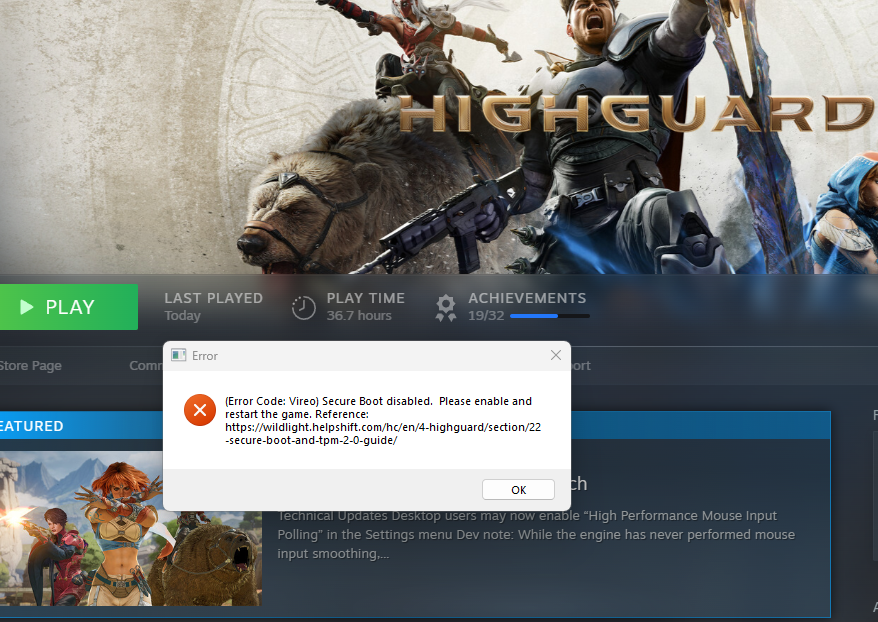This screenshot has width=878, height=622.
Task: Click the white play triangle icon
Action: coord(26,307)
